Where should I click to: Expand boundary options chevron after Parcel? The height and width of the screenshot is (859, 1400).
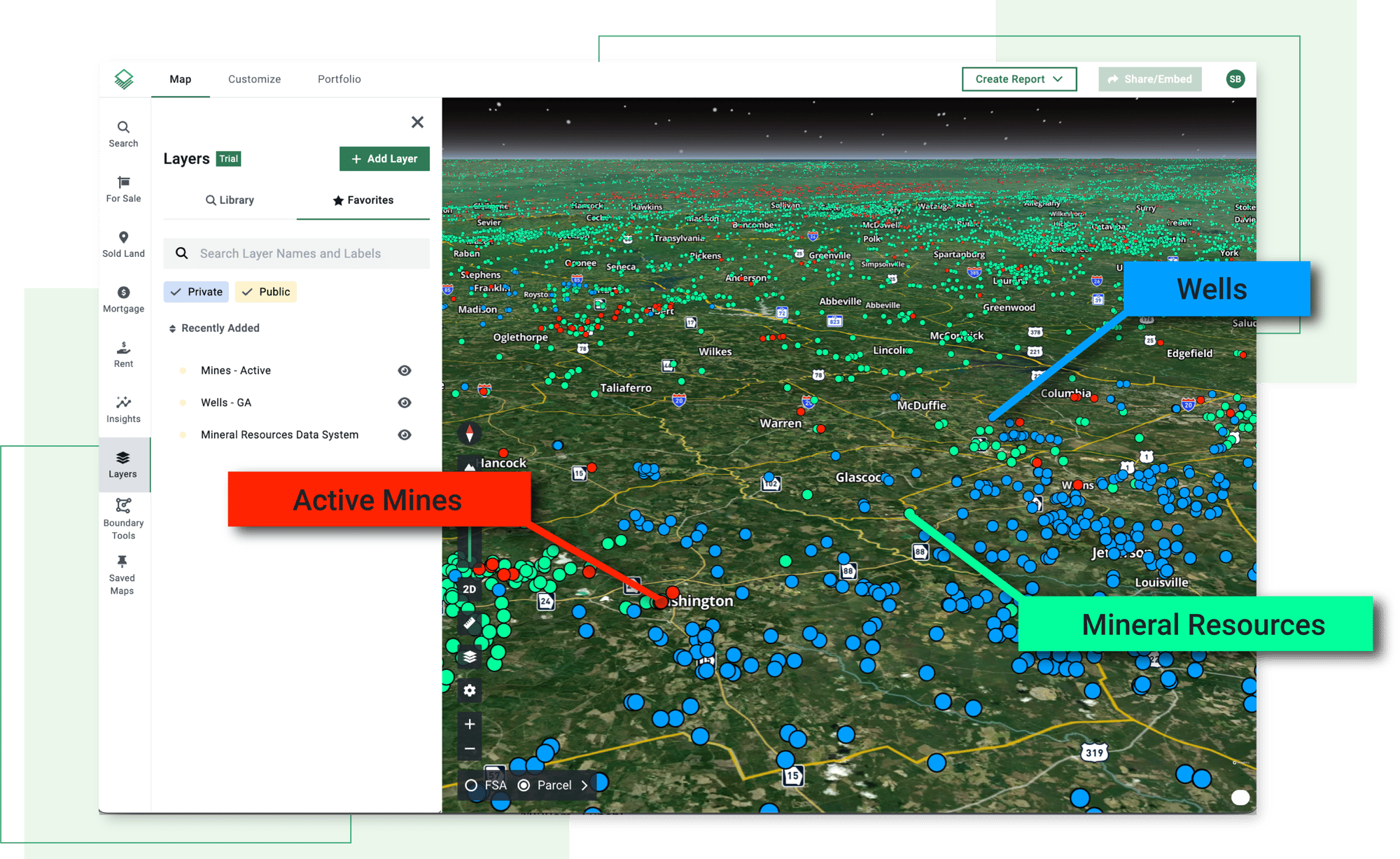584,785
